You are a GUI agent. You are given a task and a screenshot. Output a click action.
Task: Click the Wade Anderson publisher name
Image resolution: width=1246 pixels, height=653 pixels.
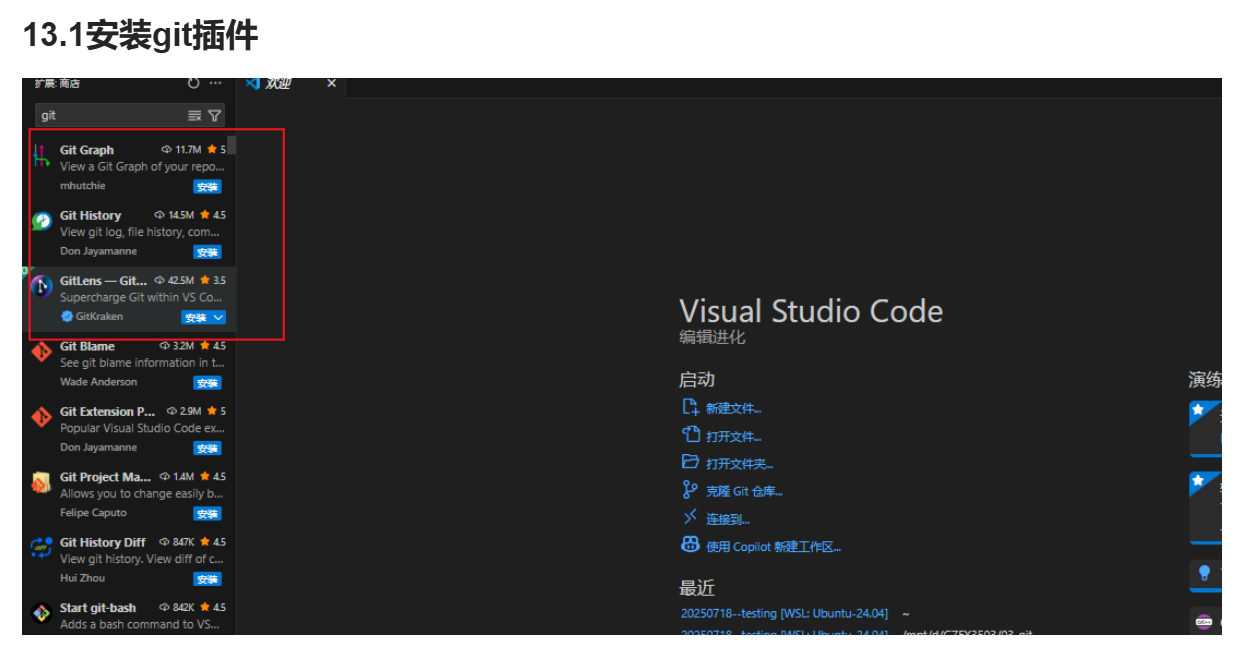click(x=98, y=382)
